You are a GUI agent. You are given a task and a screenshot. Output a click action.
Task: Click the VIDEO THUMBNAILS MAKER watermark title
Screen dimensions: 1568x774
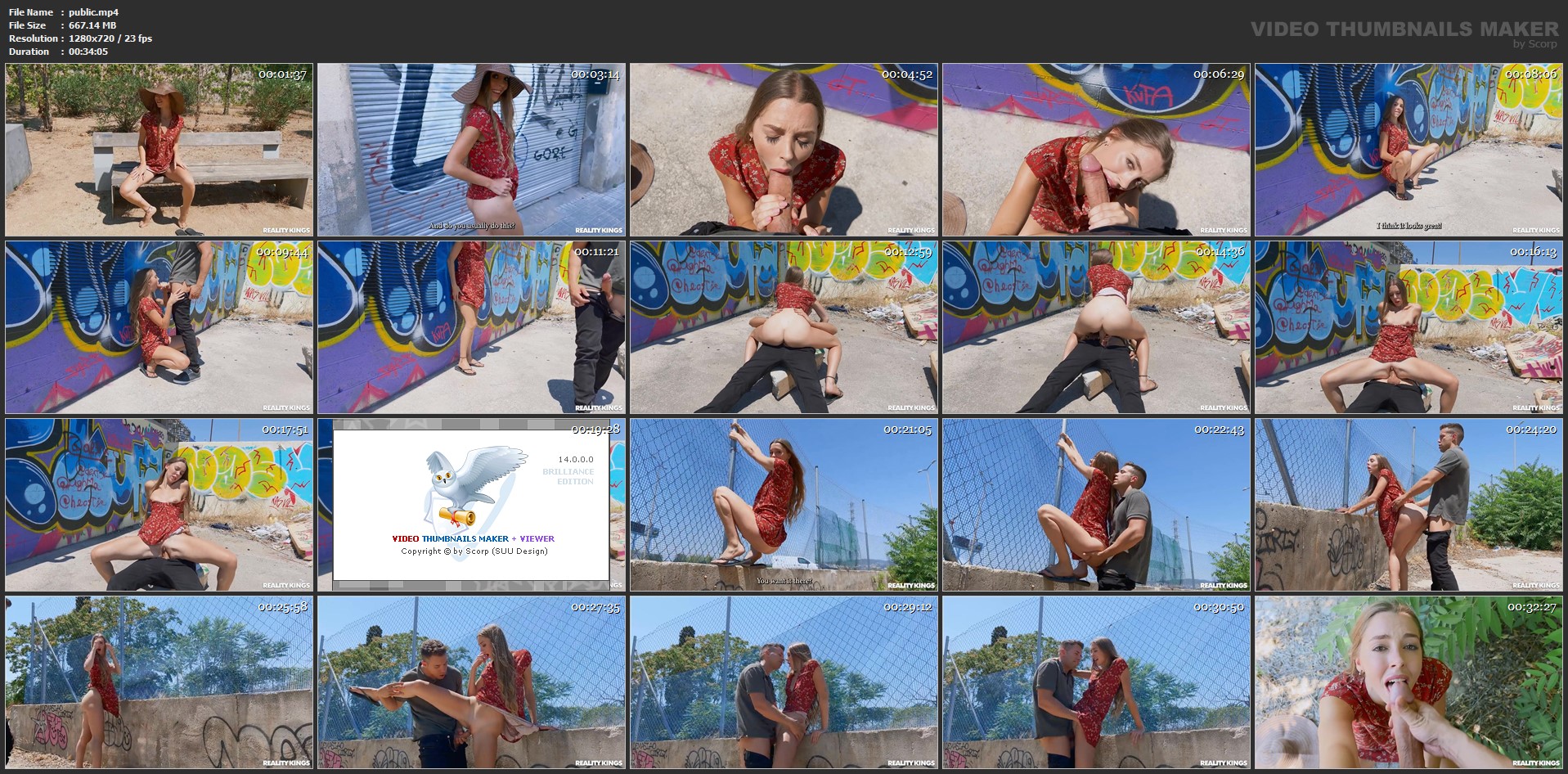tap(1404, 29)
